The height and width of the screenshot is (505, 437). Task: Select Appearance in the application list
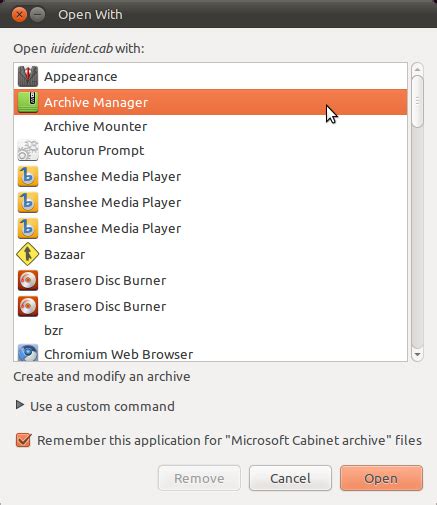[210, 76]
